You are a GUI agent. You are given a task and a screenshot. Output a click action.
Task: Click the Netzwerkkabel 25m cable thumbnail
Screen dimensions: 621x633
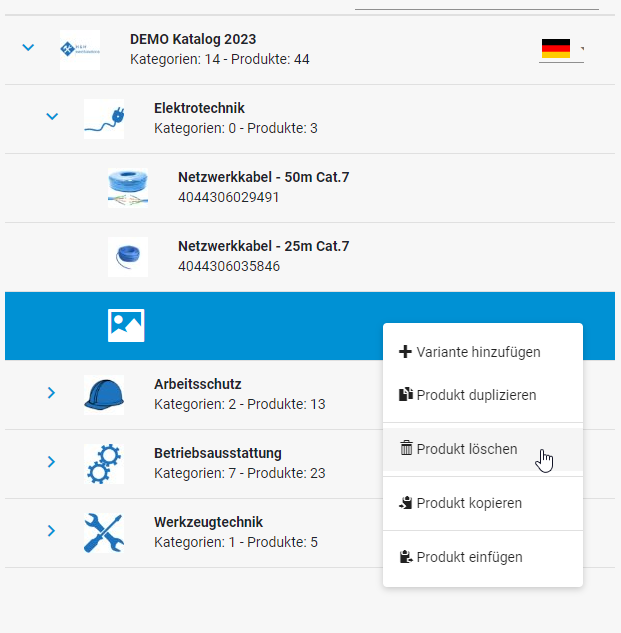point(128,257)
